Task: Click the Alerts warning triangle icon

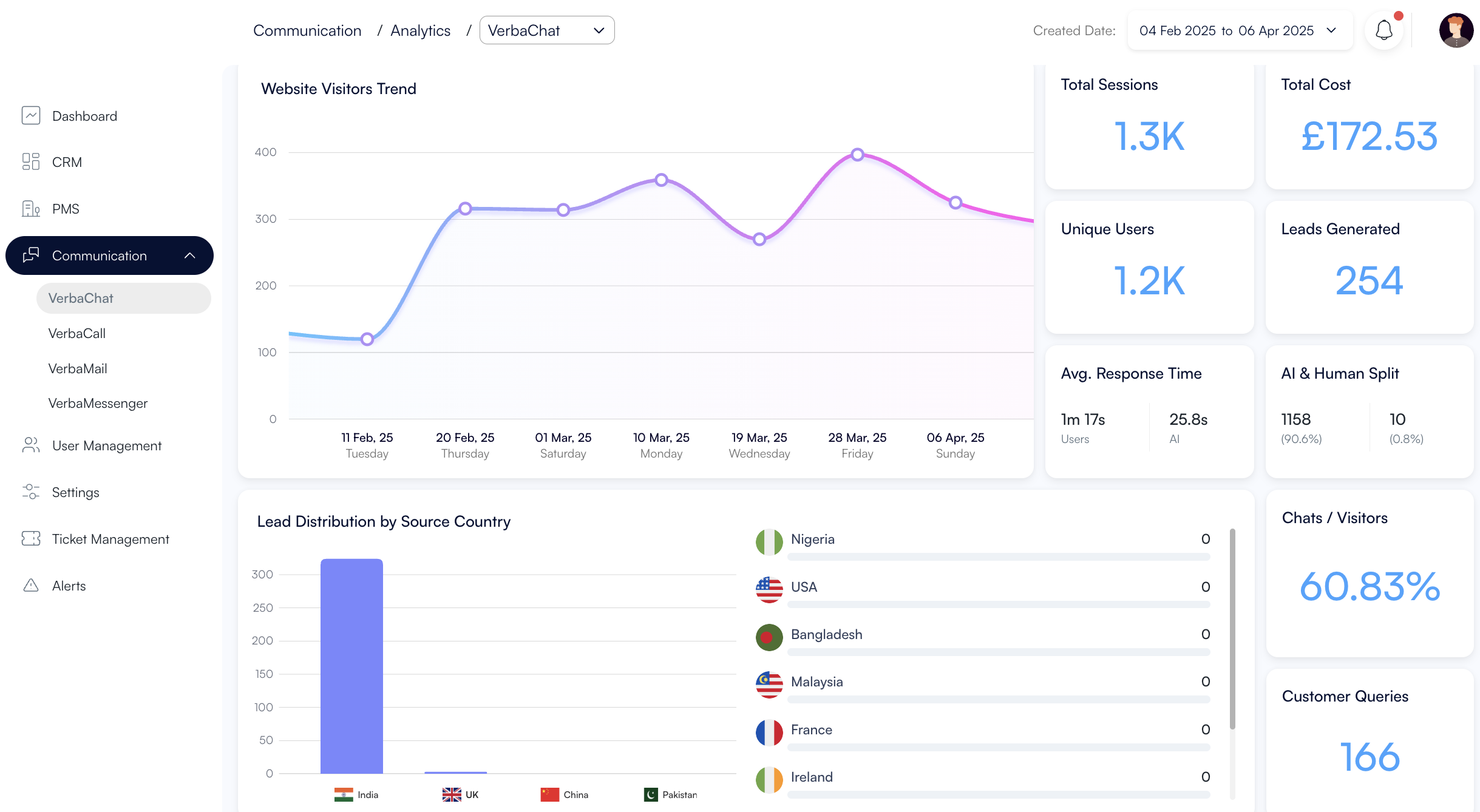Action: [31, 586]
